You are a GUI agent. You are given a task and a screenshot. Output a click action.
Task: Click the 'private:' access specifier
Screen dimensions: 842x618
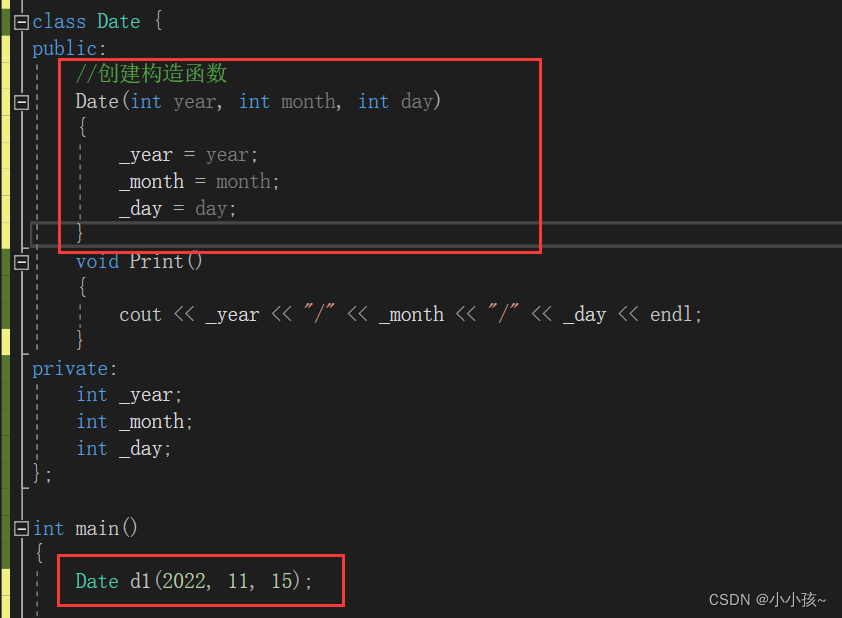(75, 369)
